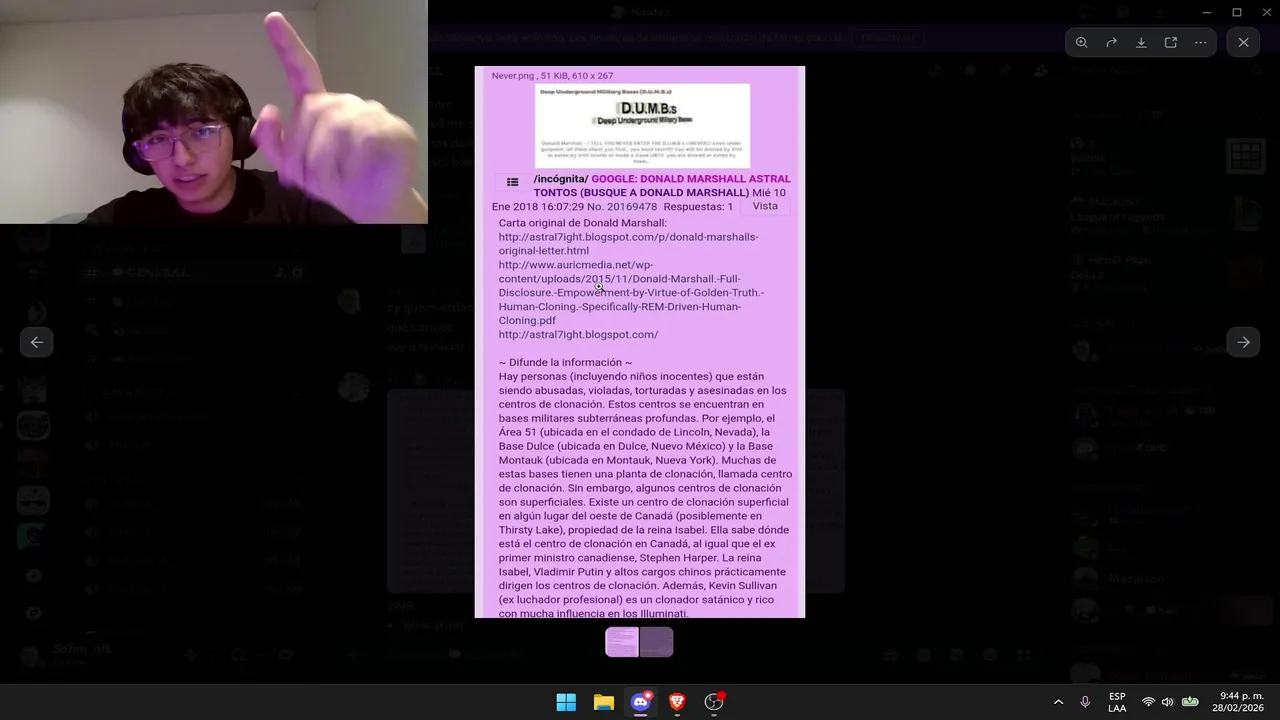
Task: Open File Explorer from the taskbar
Action: coord(603,702)
